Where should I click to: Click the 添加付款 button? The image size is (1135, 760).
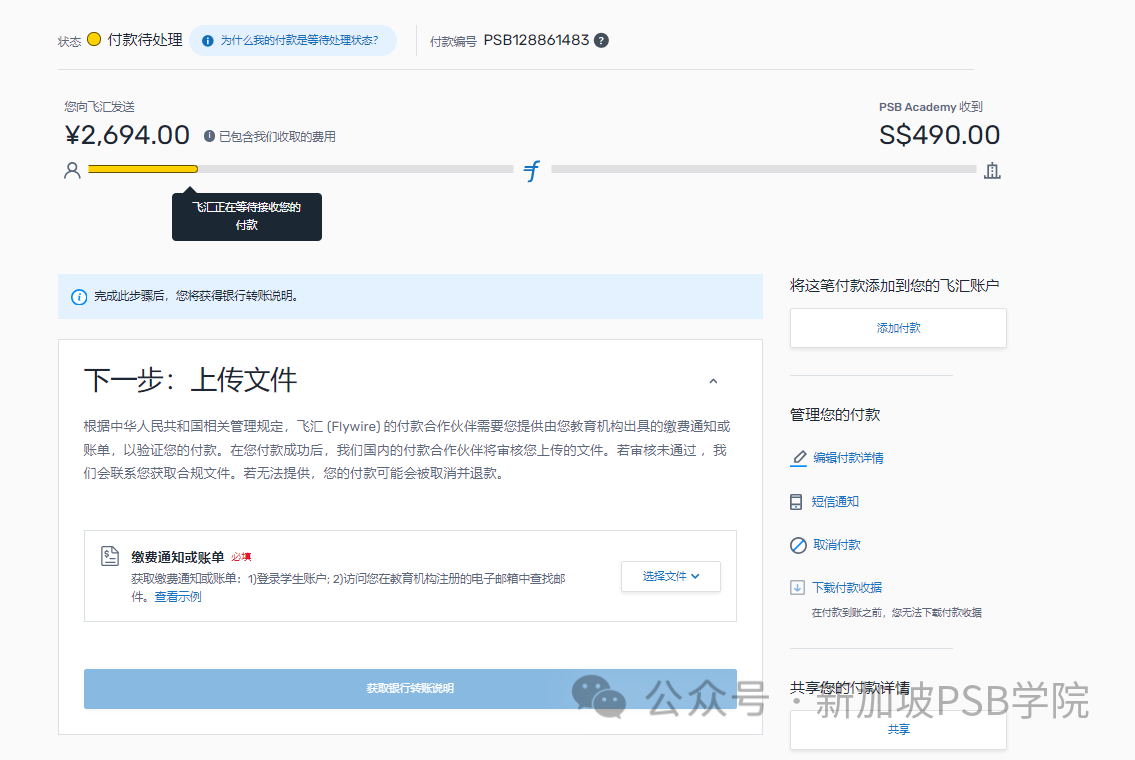pos(897,328)
